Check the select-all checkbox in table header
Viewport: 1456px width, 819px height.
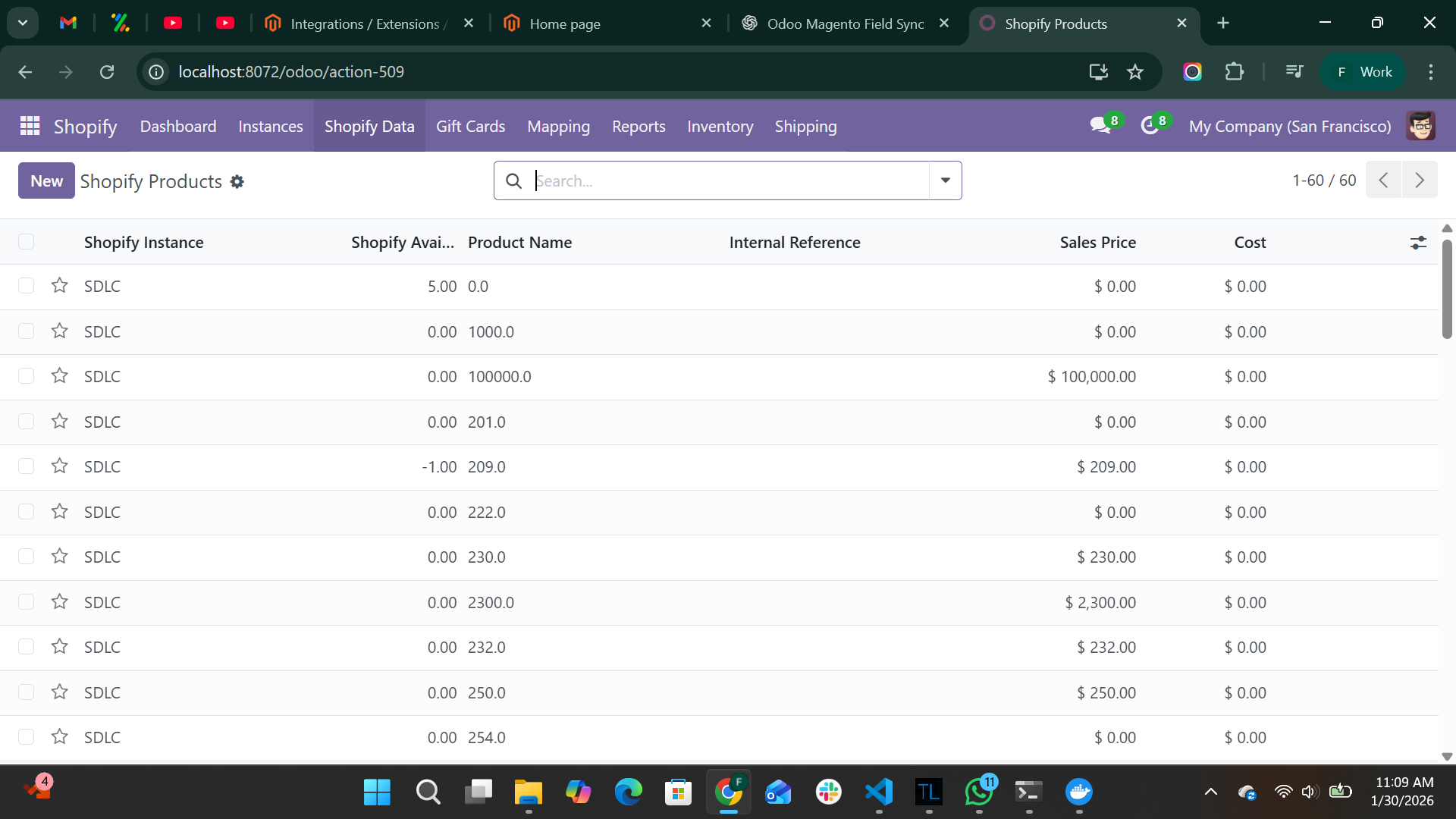27,241
